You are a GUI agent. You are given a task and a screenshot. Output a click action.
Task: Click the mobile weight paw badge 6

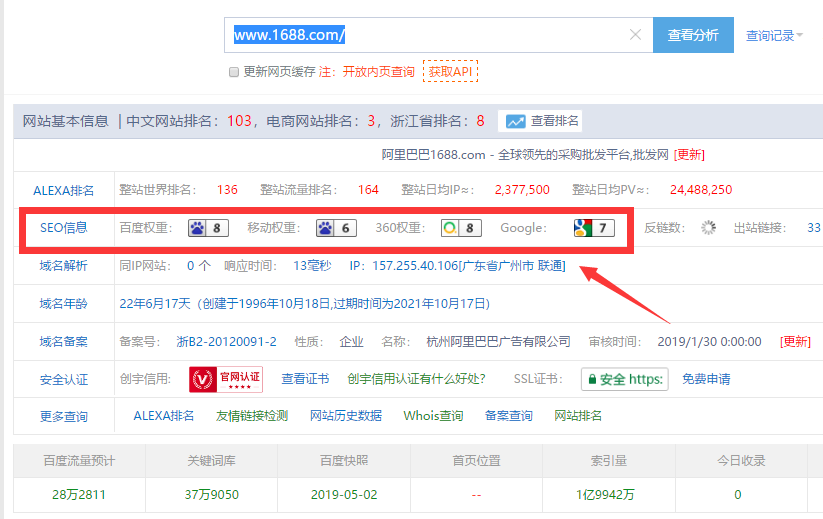coord(336,228)
